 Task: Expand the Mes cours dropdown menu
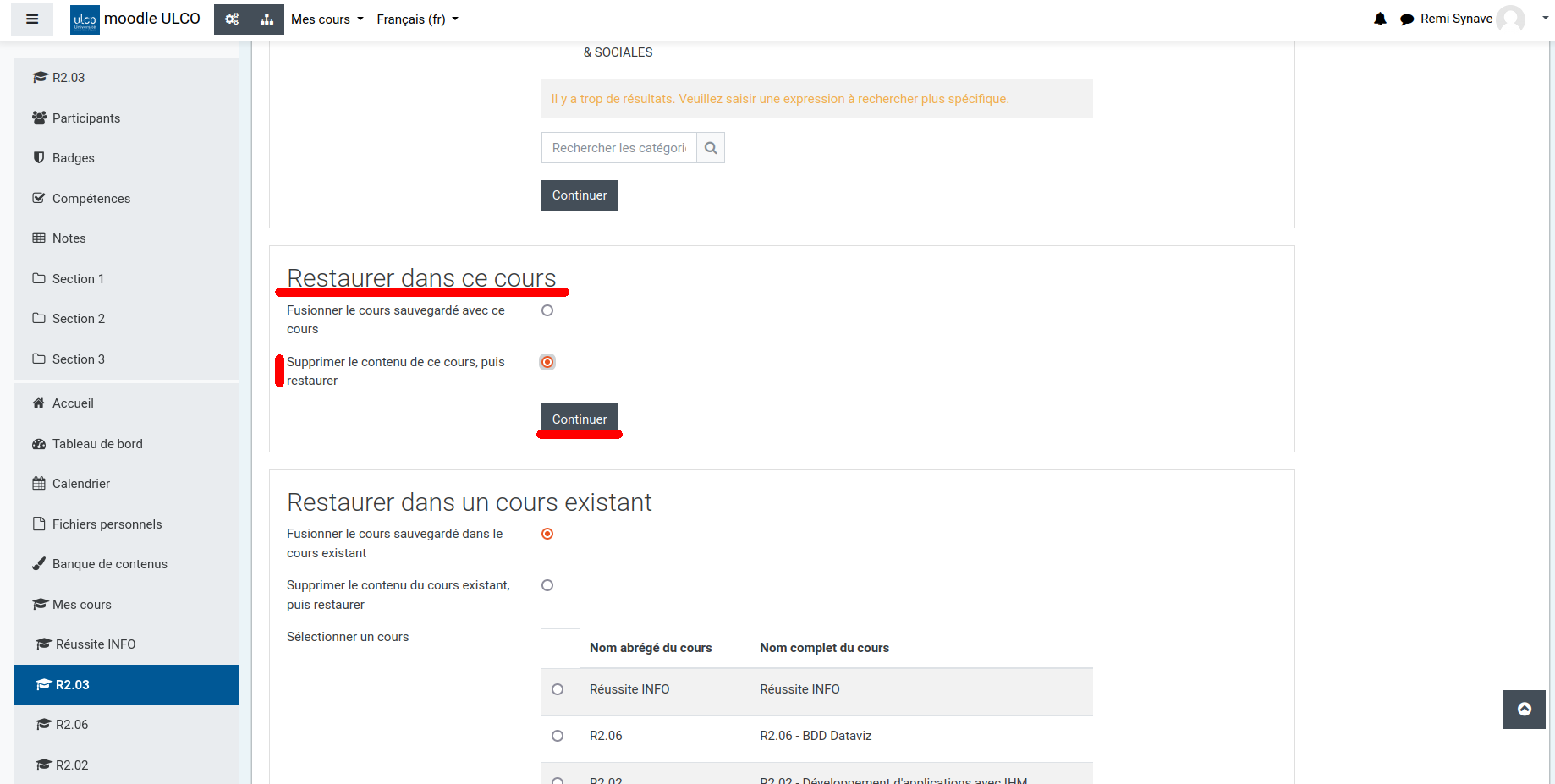point(327,19)
